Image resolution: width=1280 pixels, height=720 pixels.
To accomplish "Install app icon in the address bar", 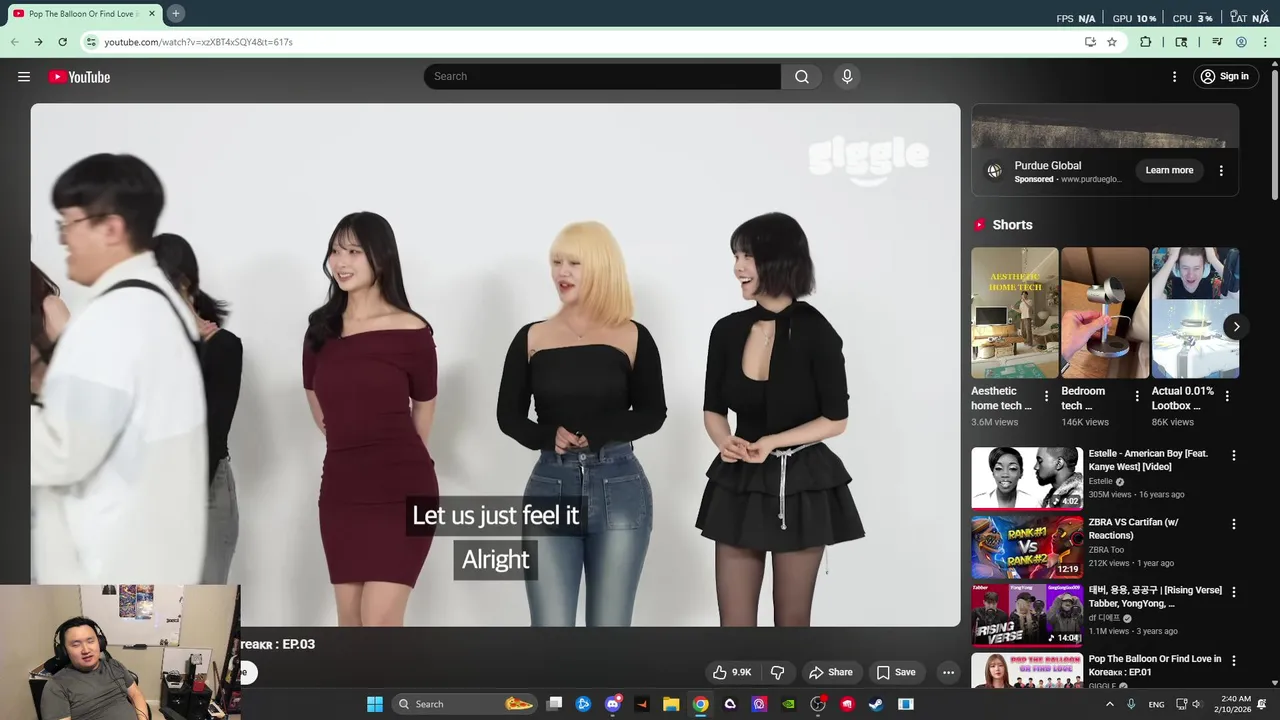I will [x=1090, y=42].
